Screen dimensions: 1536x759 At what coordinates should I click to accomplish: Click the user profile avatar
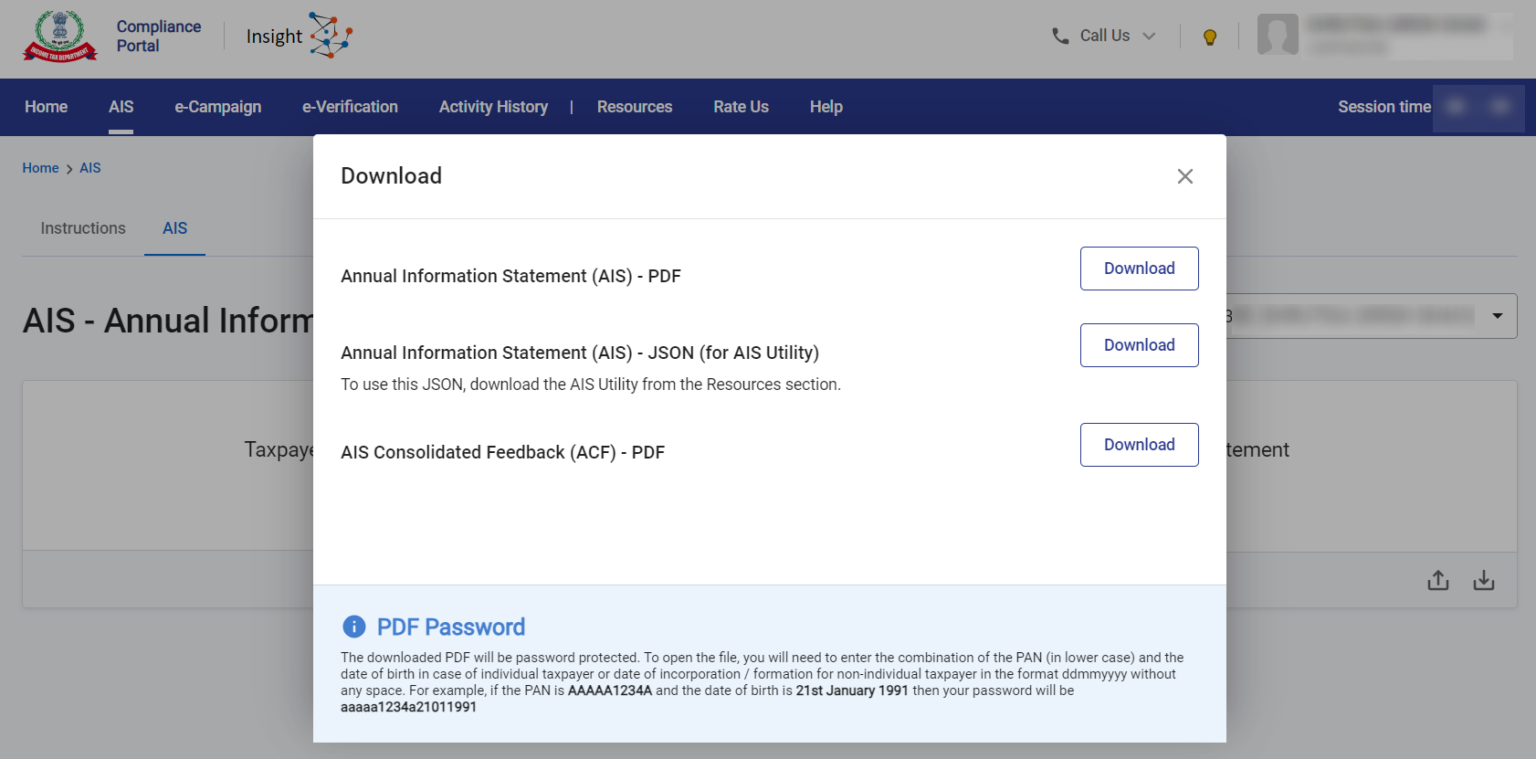pyautogui.click(x=1277, y=36)
